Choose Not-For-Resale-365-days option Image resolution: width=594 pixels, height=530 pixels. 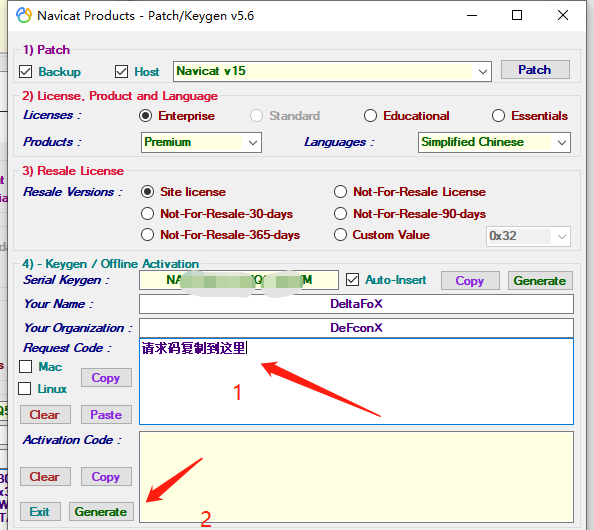tap(147, 235)
